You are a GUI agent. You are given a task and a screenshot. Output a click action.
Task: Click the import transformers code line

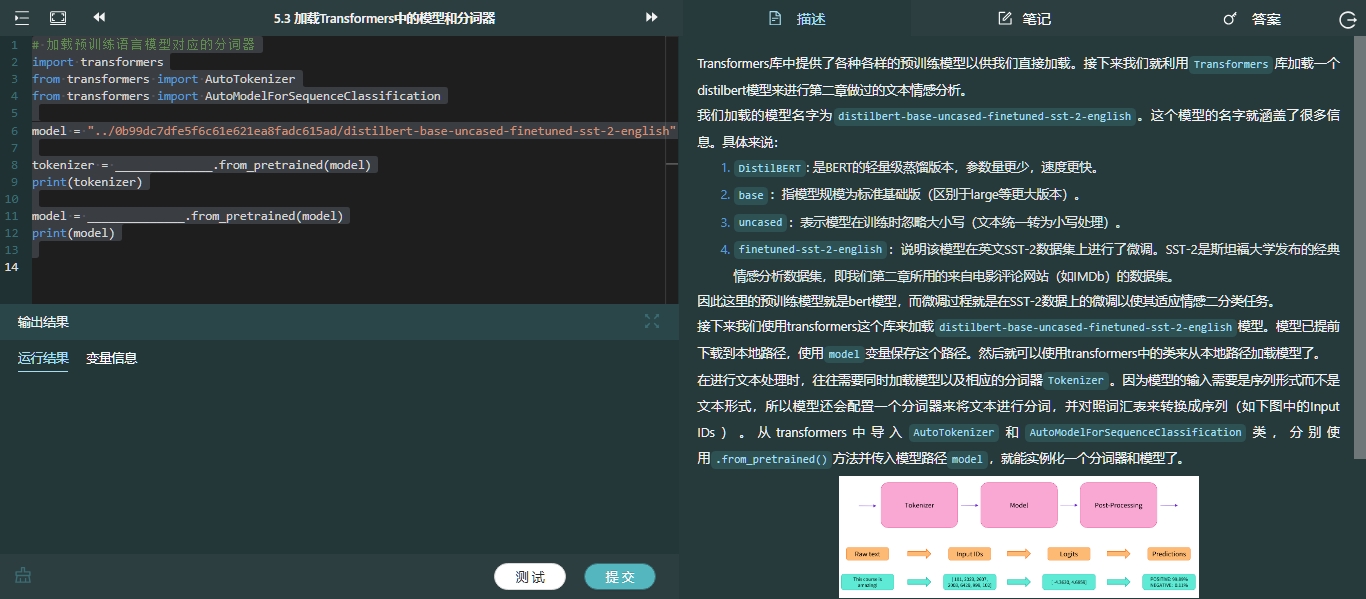tap(97, 62)
